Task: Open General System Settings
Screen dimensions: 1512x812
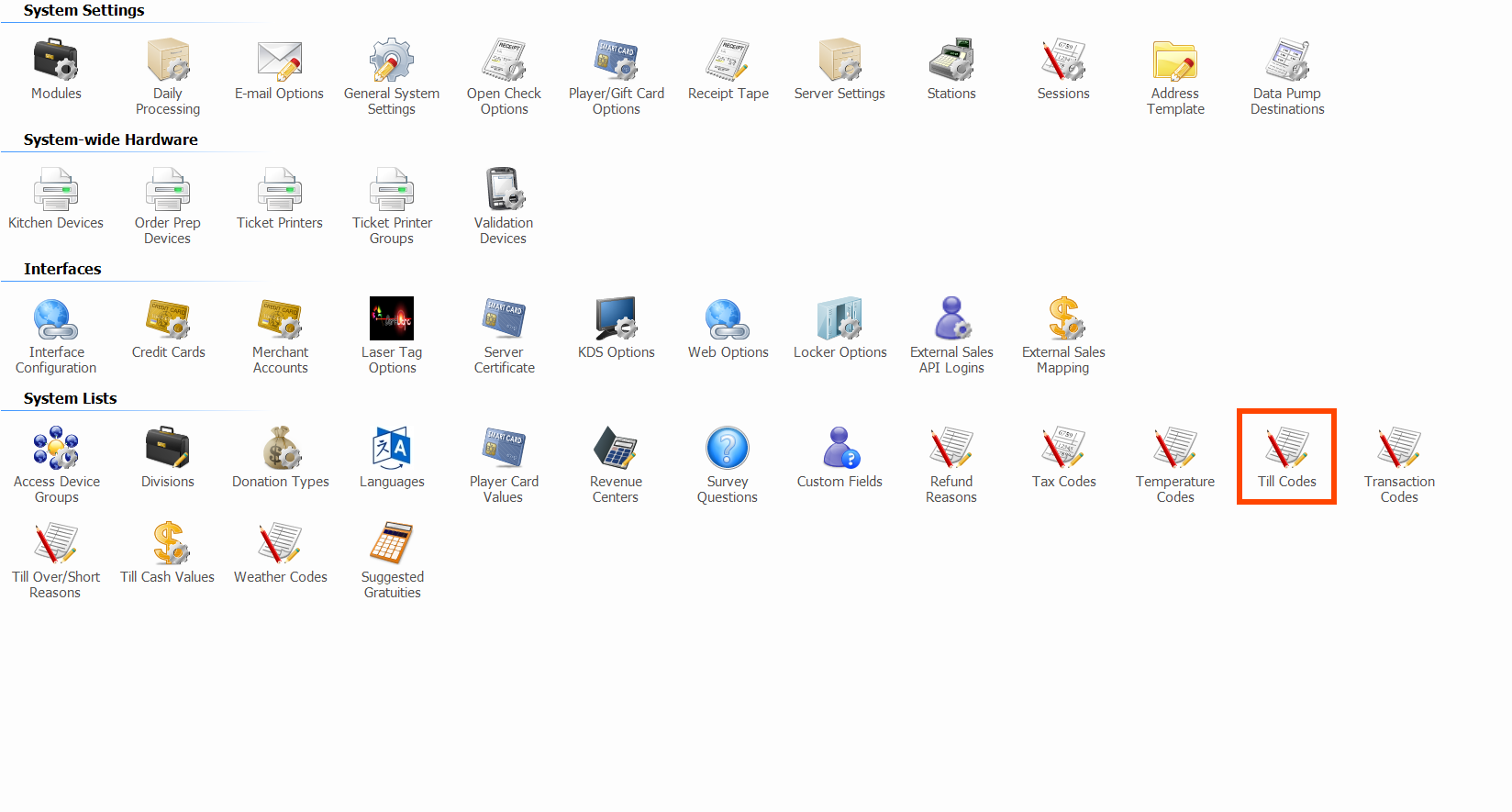Action: click(x=392, y=61)
